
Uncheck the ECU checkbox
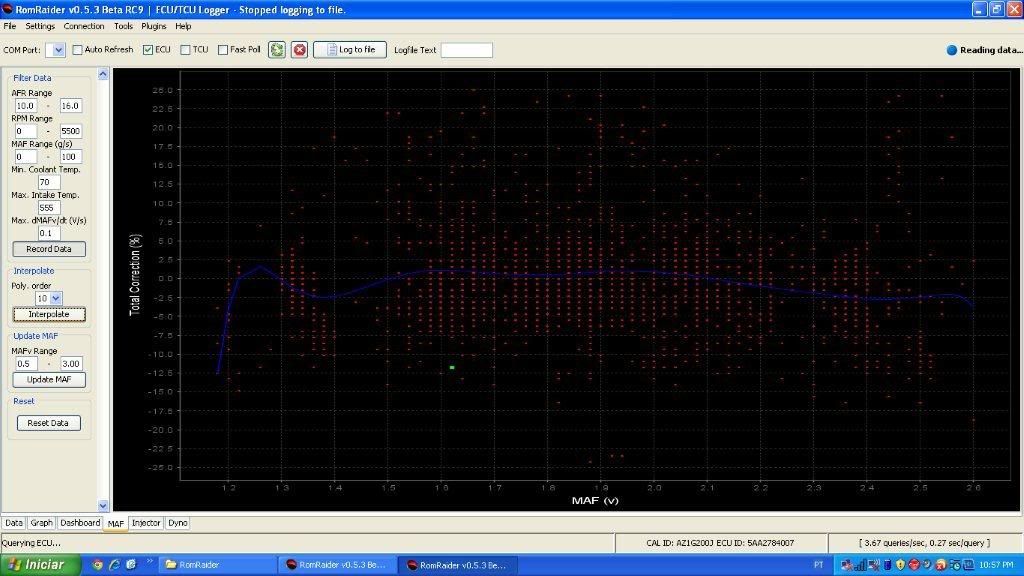[x=148, y=49]
